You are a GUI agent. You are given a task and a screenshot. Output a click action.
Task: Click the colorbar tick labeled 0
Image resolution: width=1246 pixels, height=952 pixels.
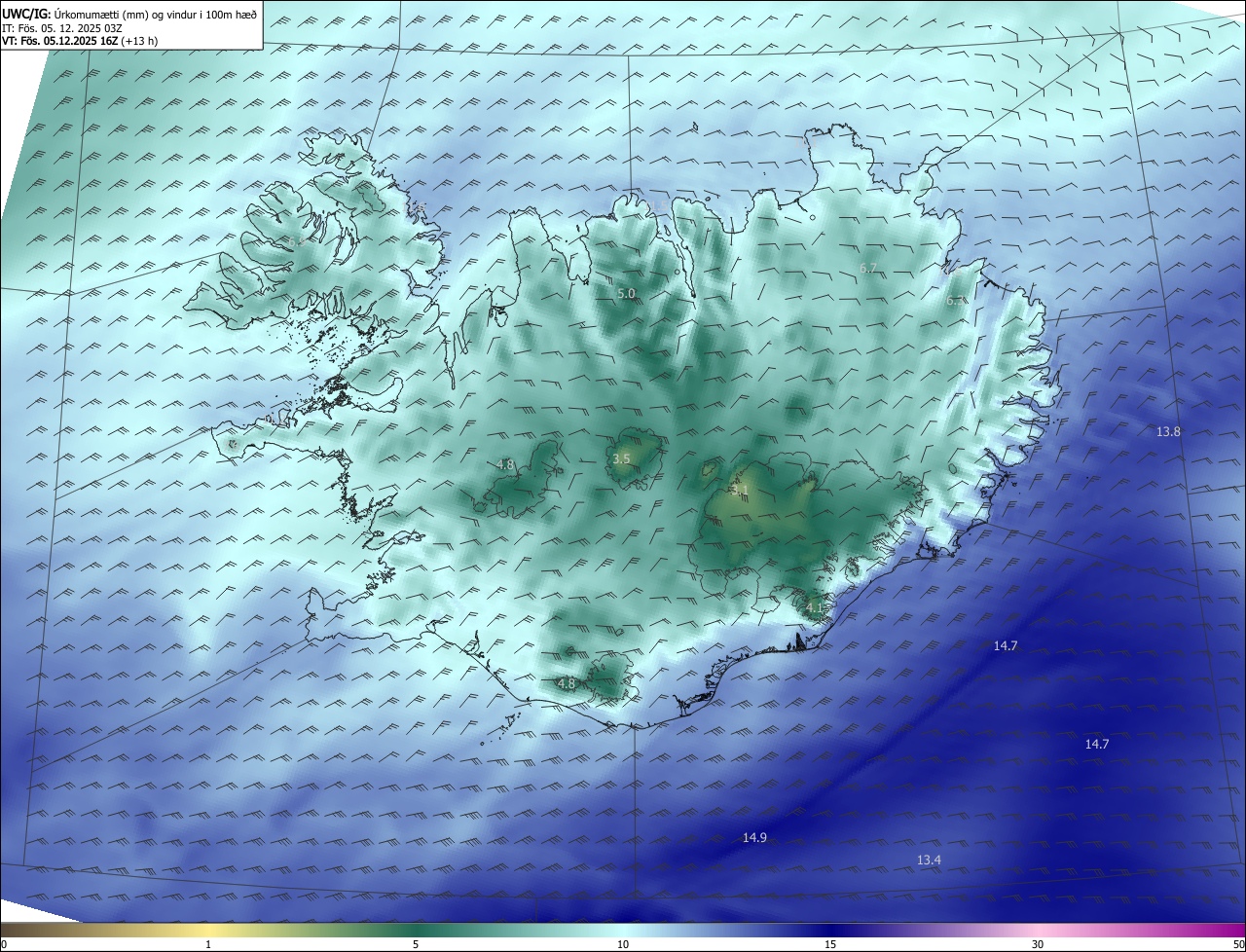click(x=4, y=944)
